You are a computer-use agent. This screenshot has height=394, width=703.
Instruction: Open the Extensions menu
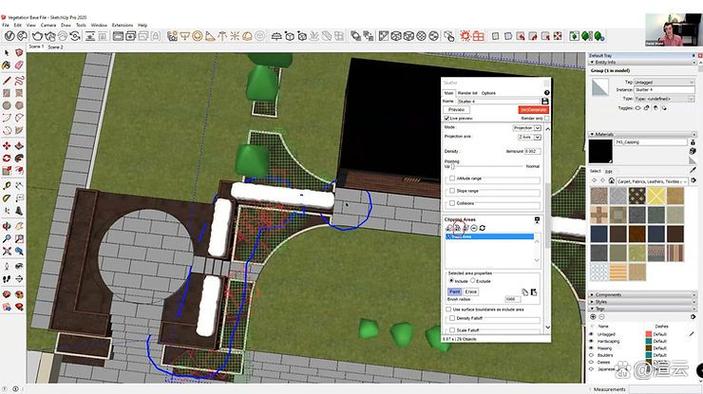(122, 25)
